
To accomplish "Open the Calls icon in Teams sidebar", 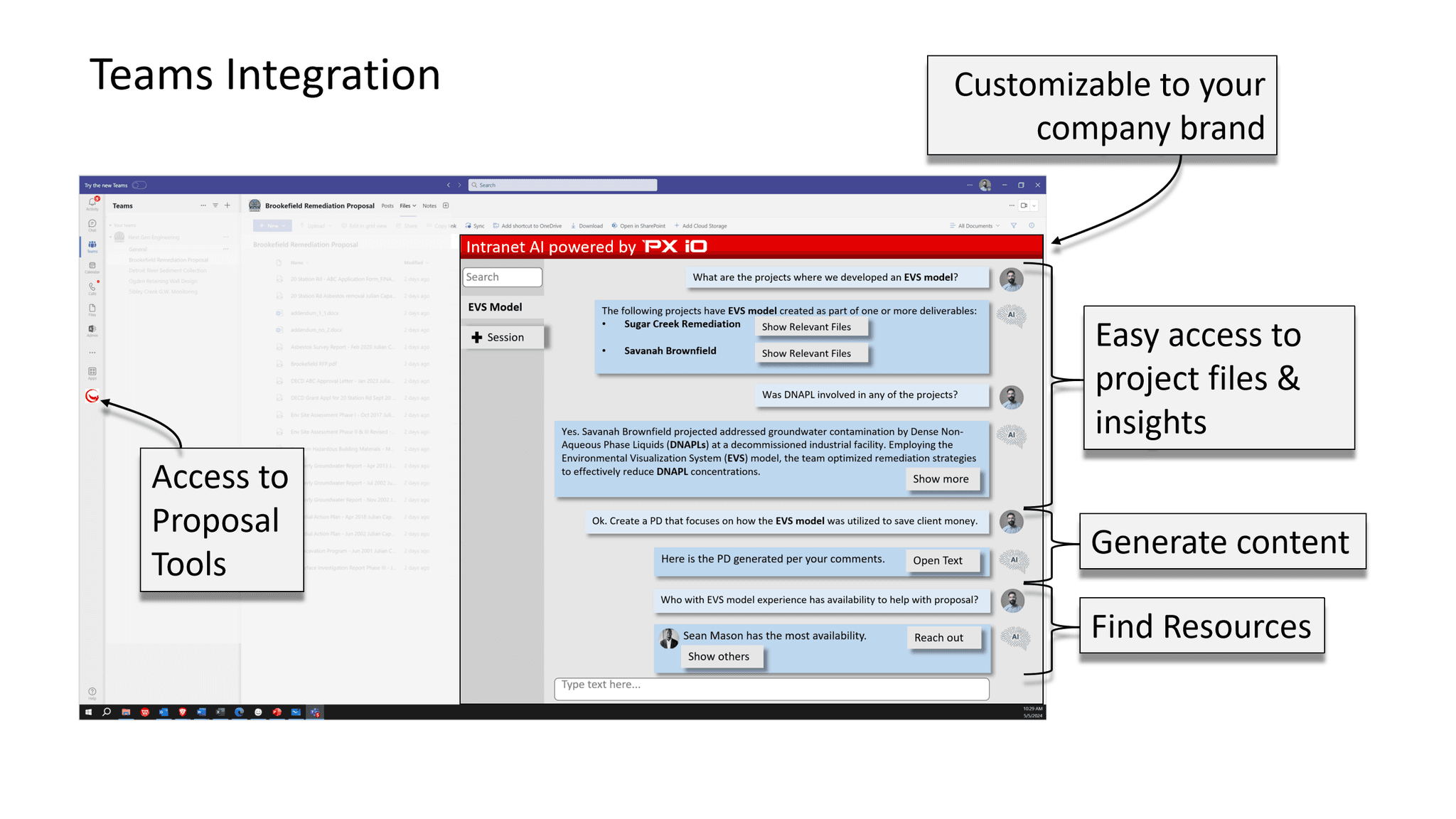I will point(92,288).
